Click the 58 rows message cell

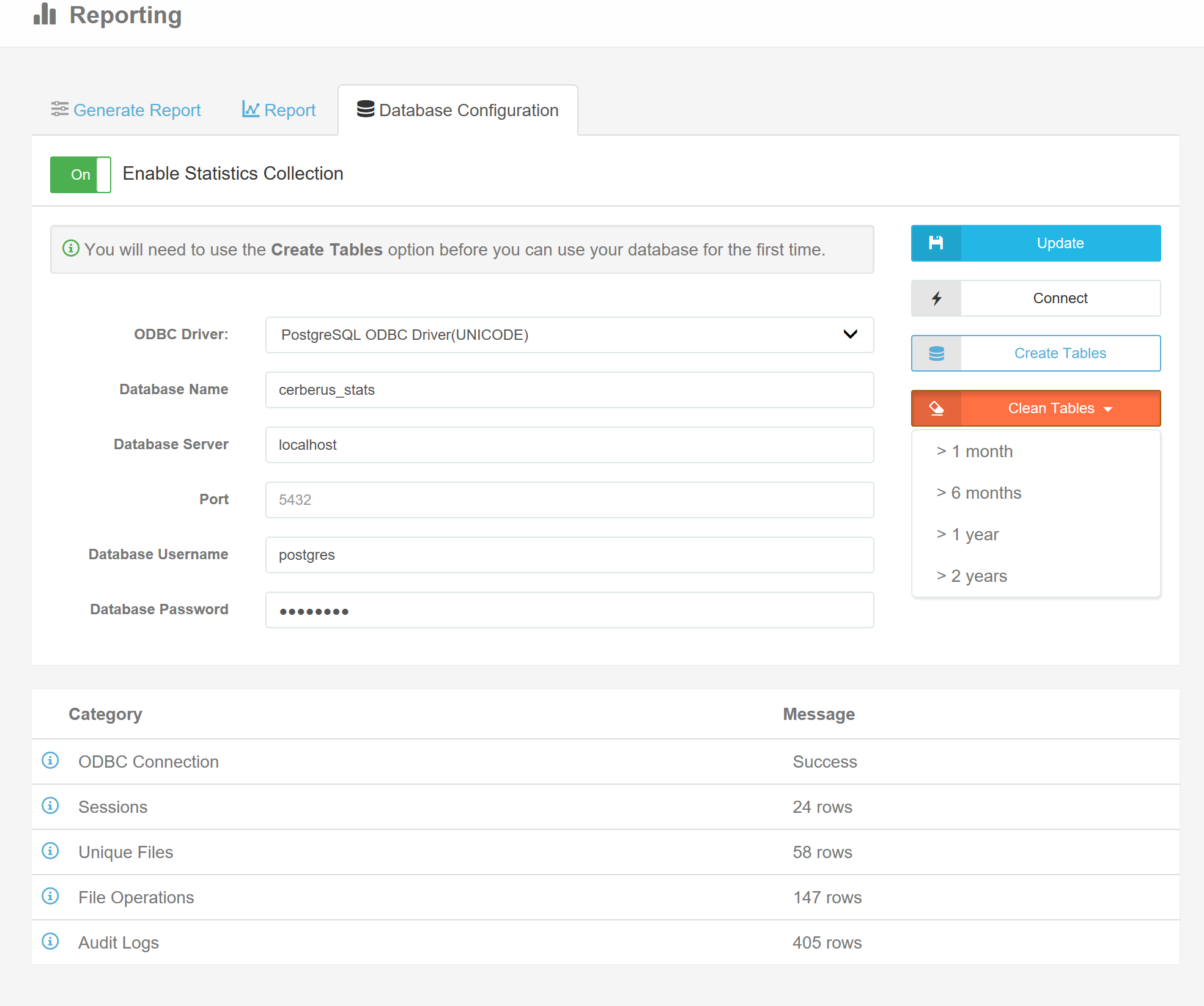tap(822, 852)
